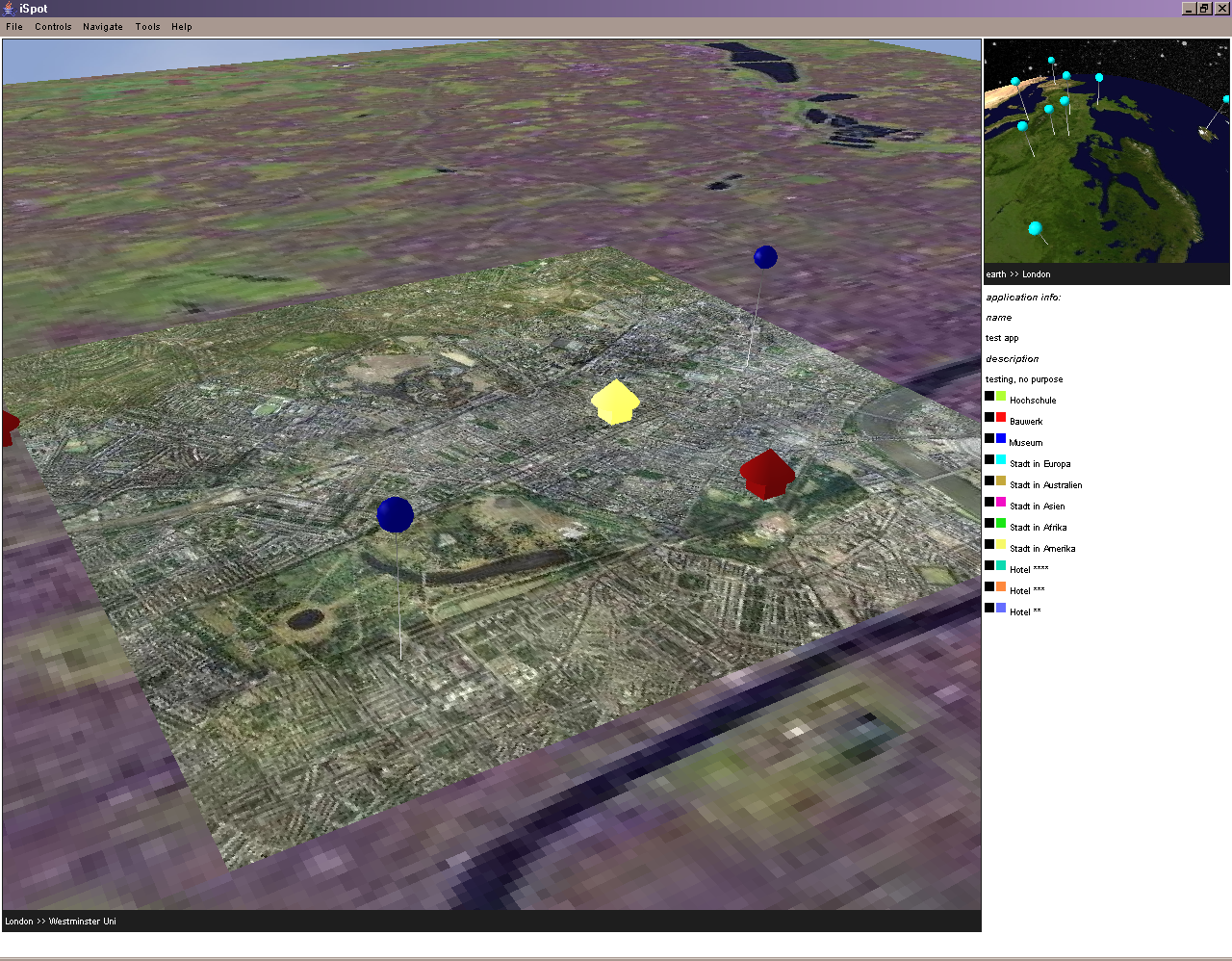Click the blue sphere marker above the map's top edge
This screenshot has height=961, width=1232.
[x=765, y=256]
